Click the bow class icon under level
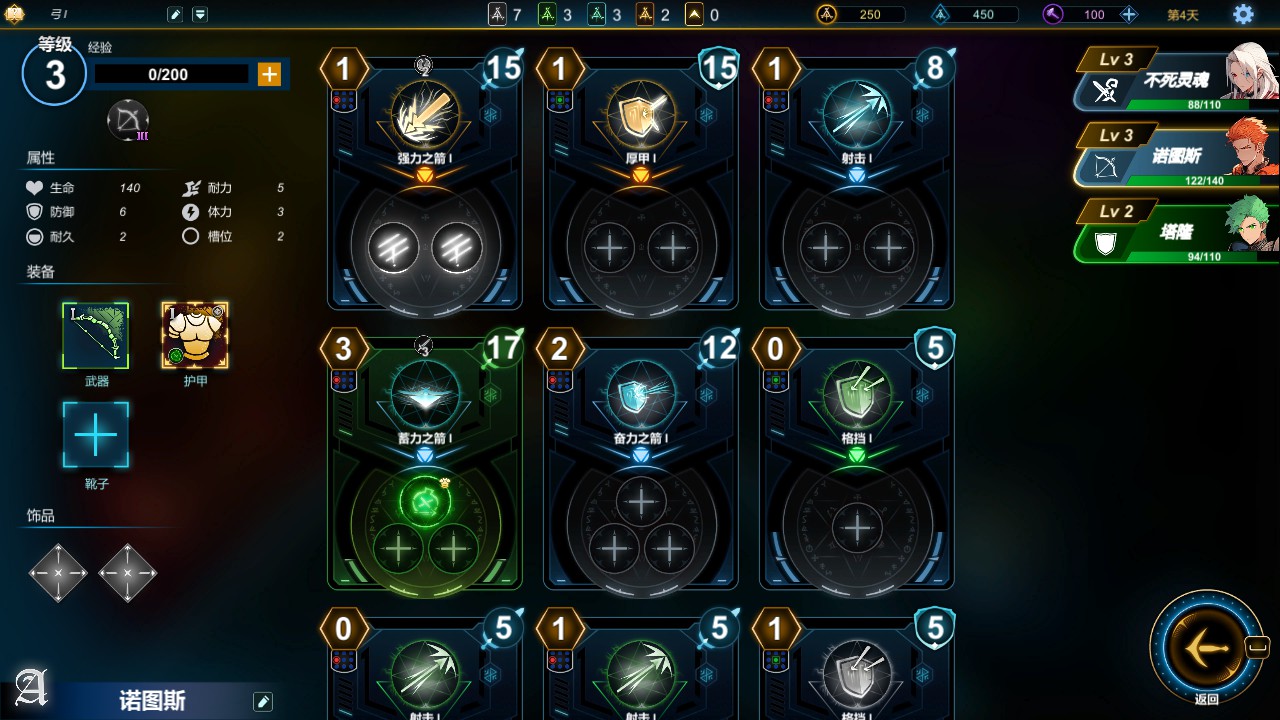The image size is (1280, 720). (128, 121)
